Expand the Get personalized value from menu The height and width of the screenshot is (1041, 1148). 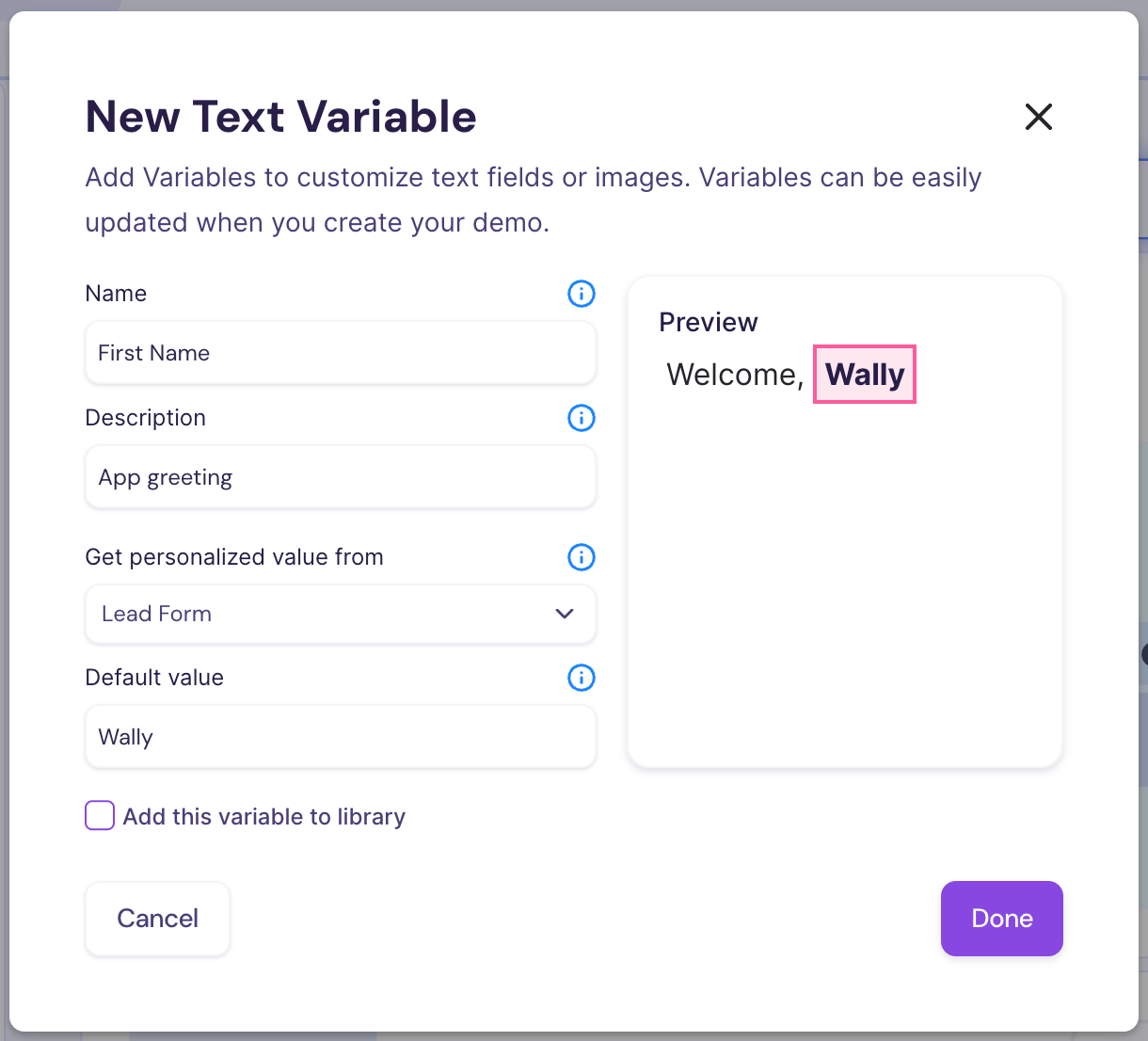click(x=340, y=614)
